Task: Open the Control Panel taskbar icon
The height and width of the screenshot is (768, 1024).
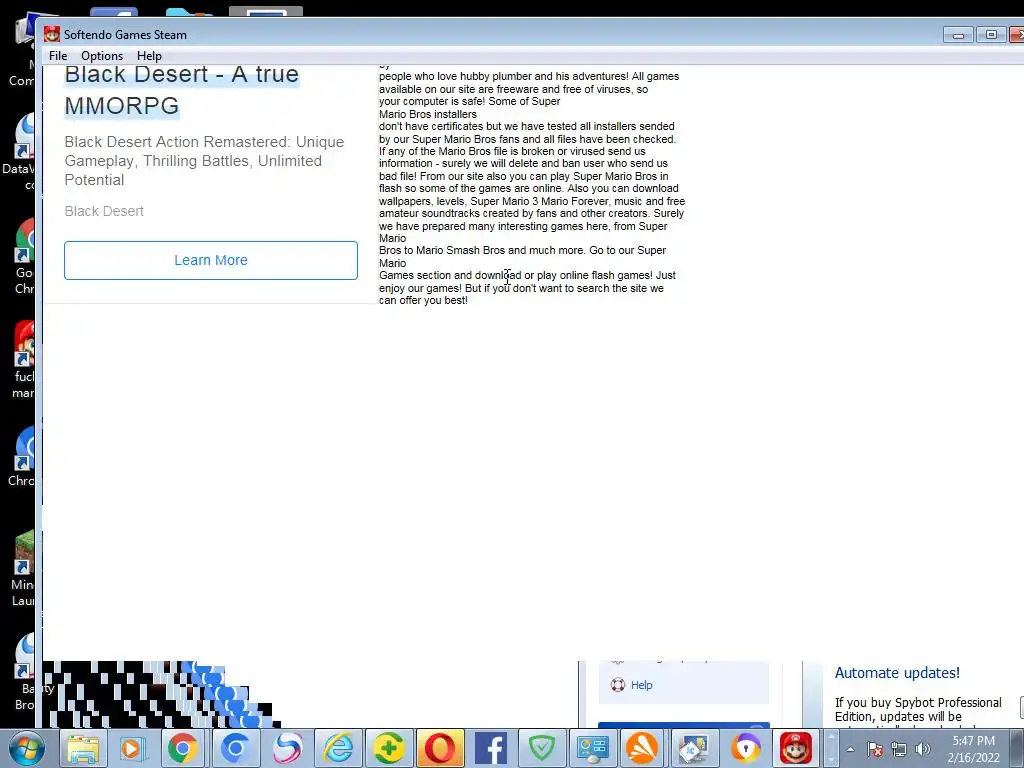Action: click(592, 748)
